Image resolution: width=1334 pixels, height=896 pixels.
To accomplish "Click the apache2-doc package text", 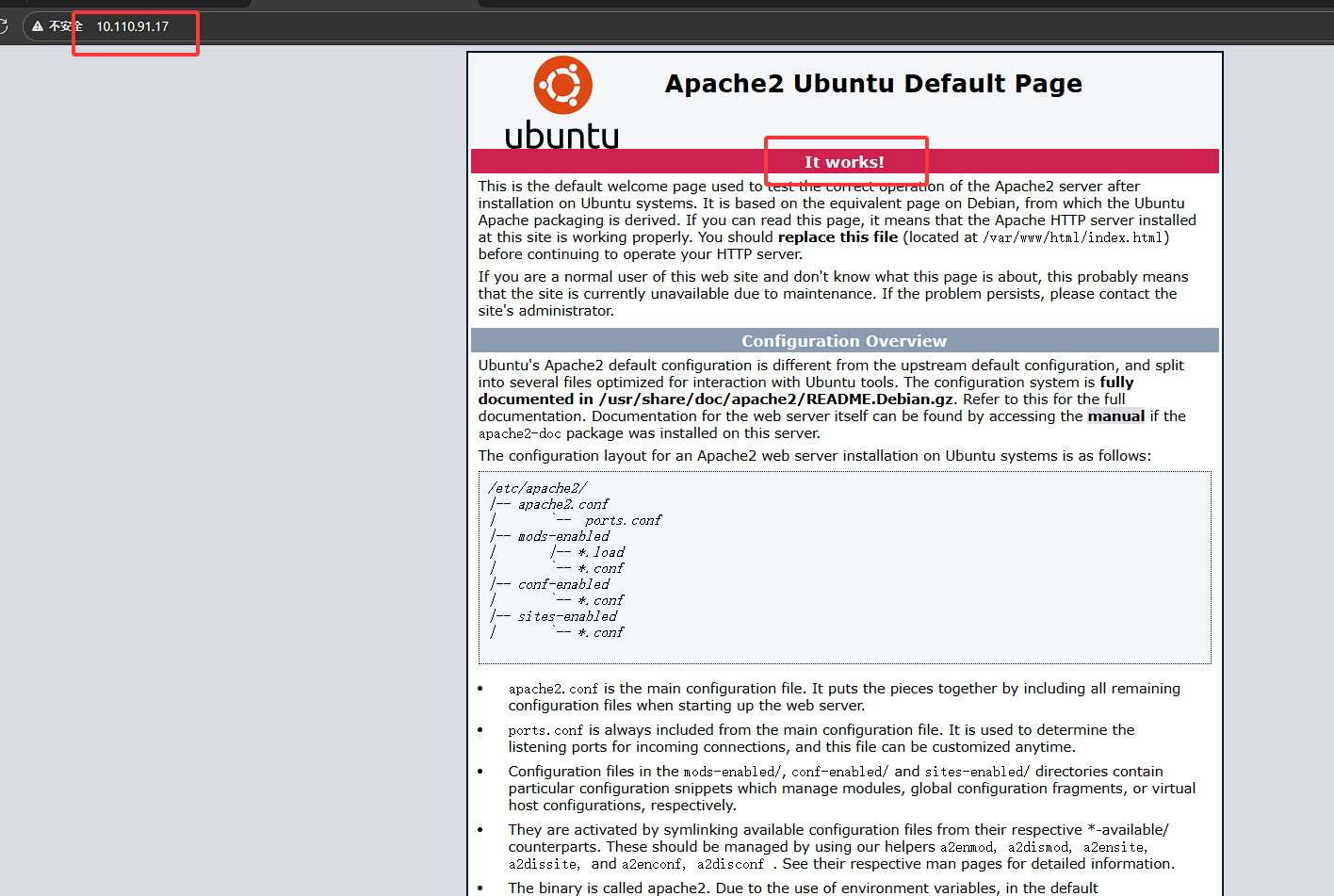I will (520, 434).
